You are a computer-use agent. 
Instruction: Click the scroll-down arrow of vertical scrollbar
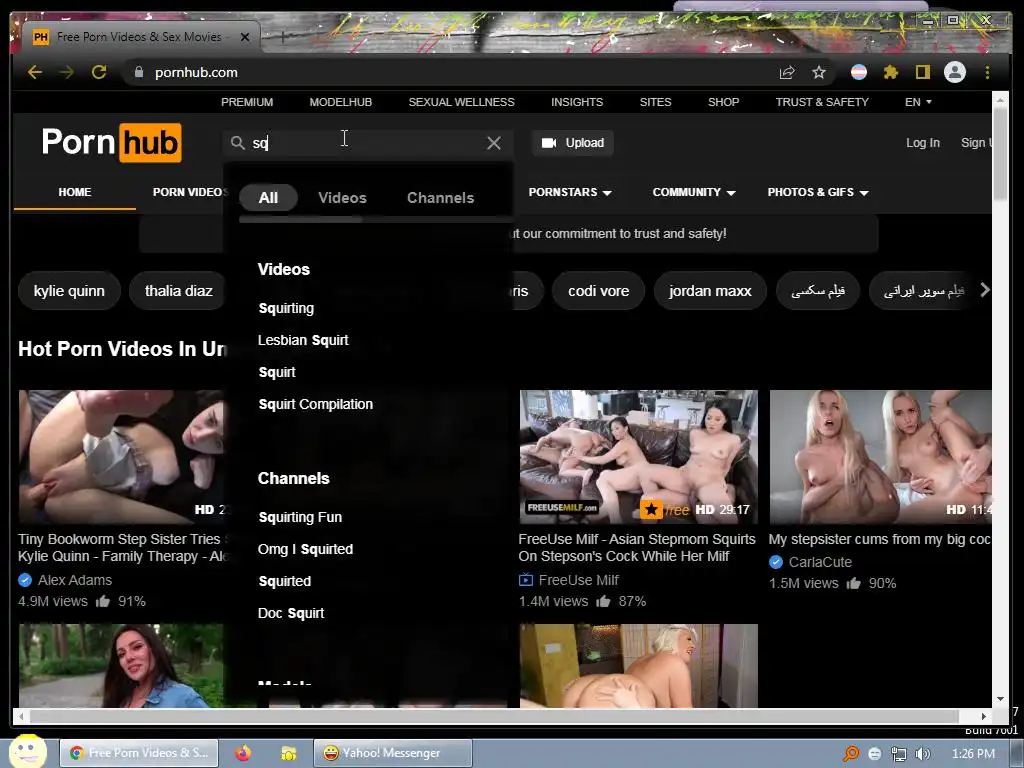(x=1000, y=699)
